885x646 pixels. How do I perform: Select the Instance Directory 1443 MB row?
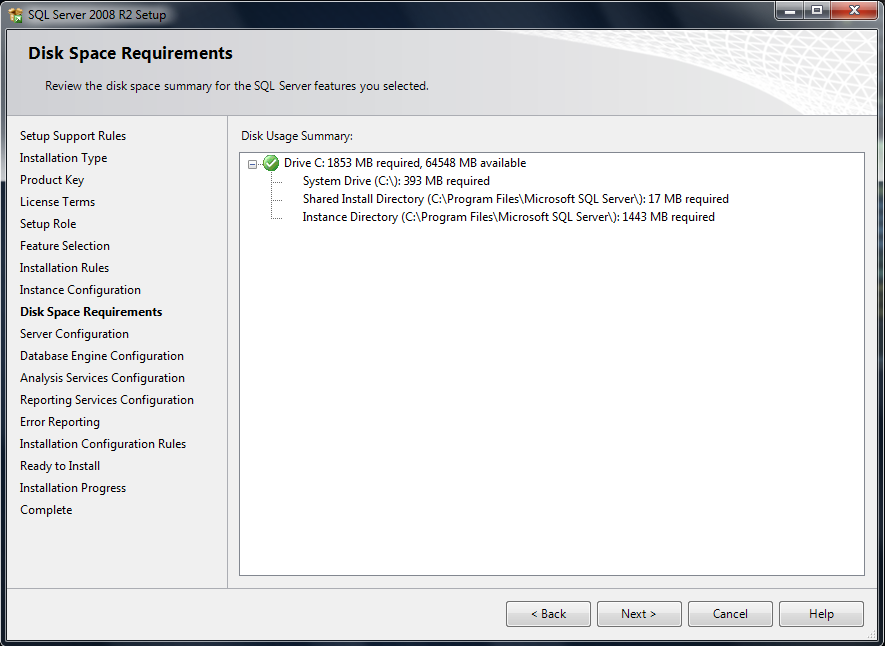tap(509, 217)
